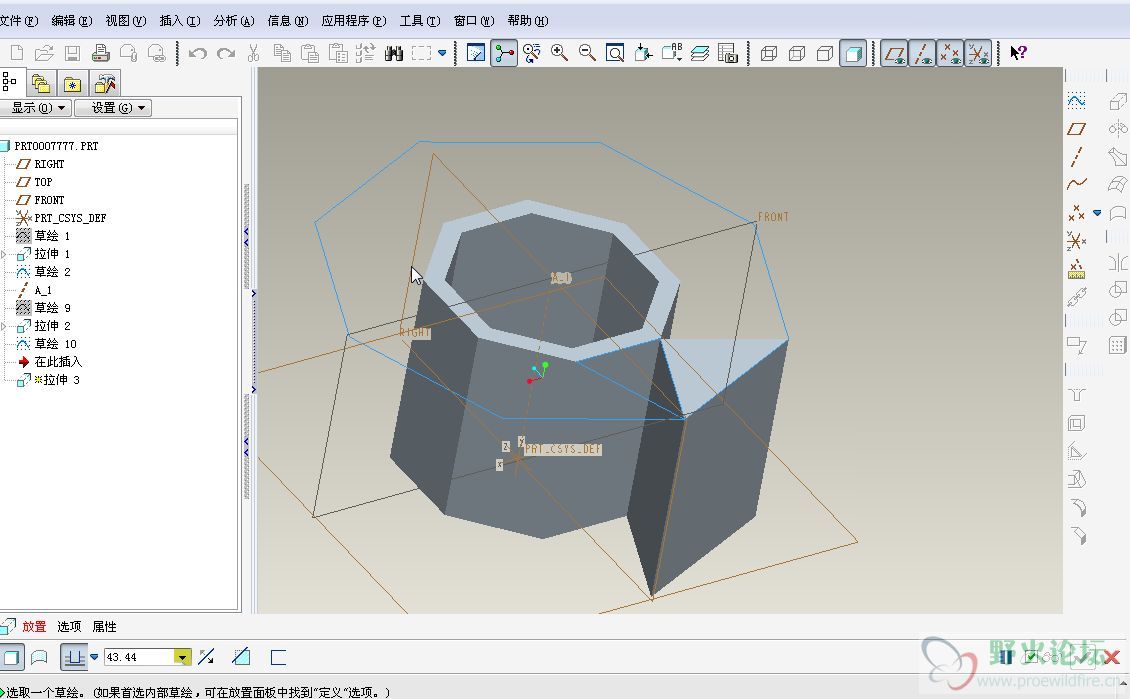Viewport: 1130px width, 699px height.
Task: Open the Find tool with binoculars icon
Action: pos(393,53)
